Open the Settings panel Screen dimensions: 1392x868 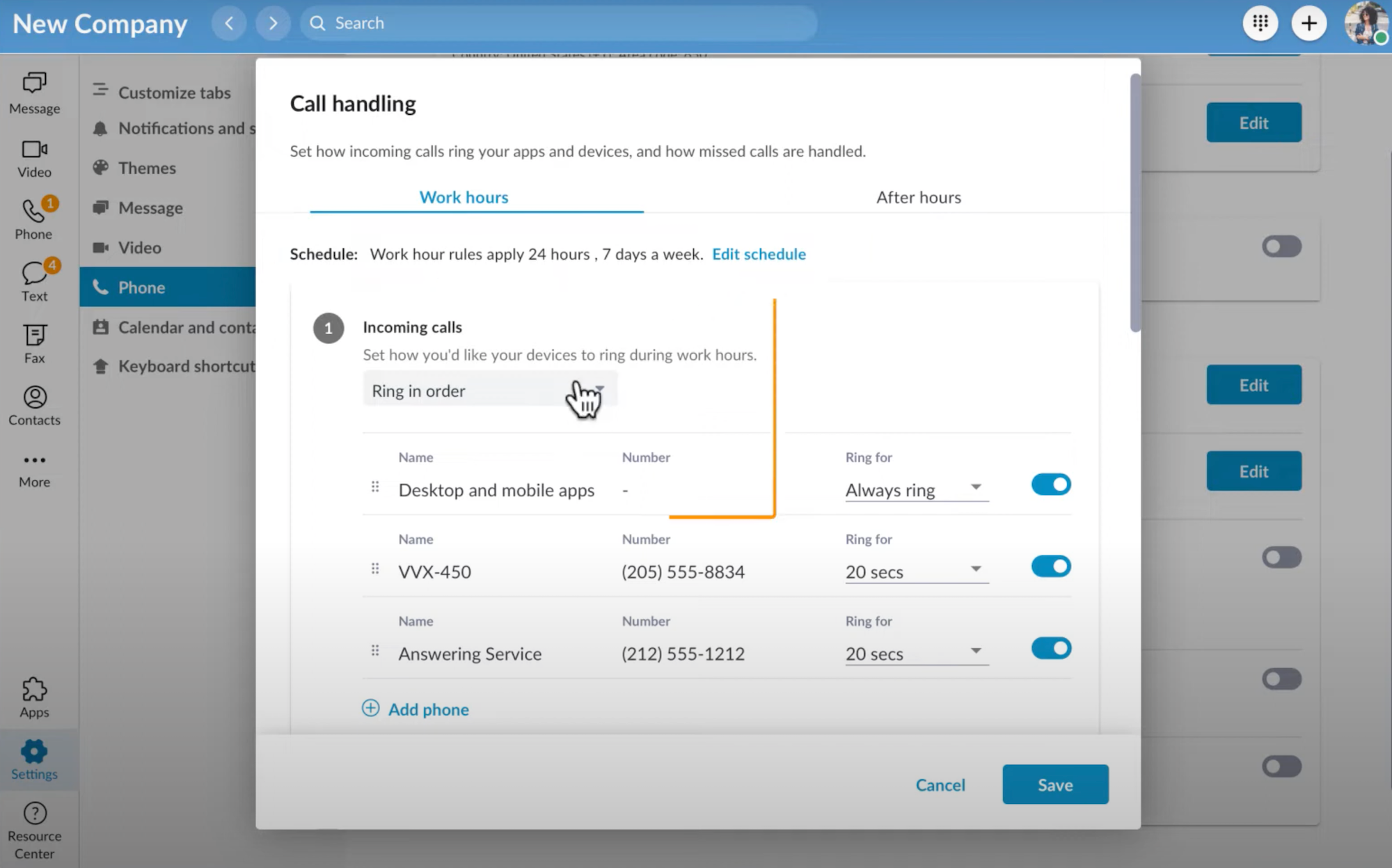pyautogui.click(x=33, y=760)
